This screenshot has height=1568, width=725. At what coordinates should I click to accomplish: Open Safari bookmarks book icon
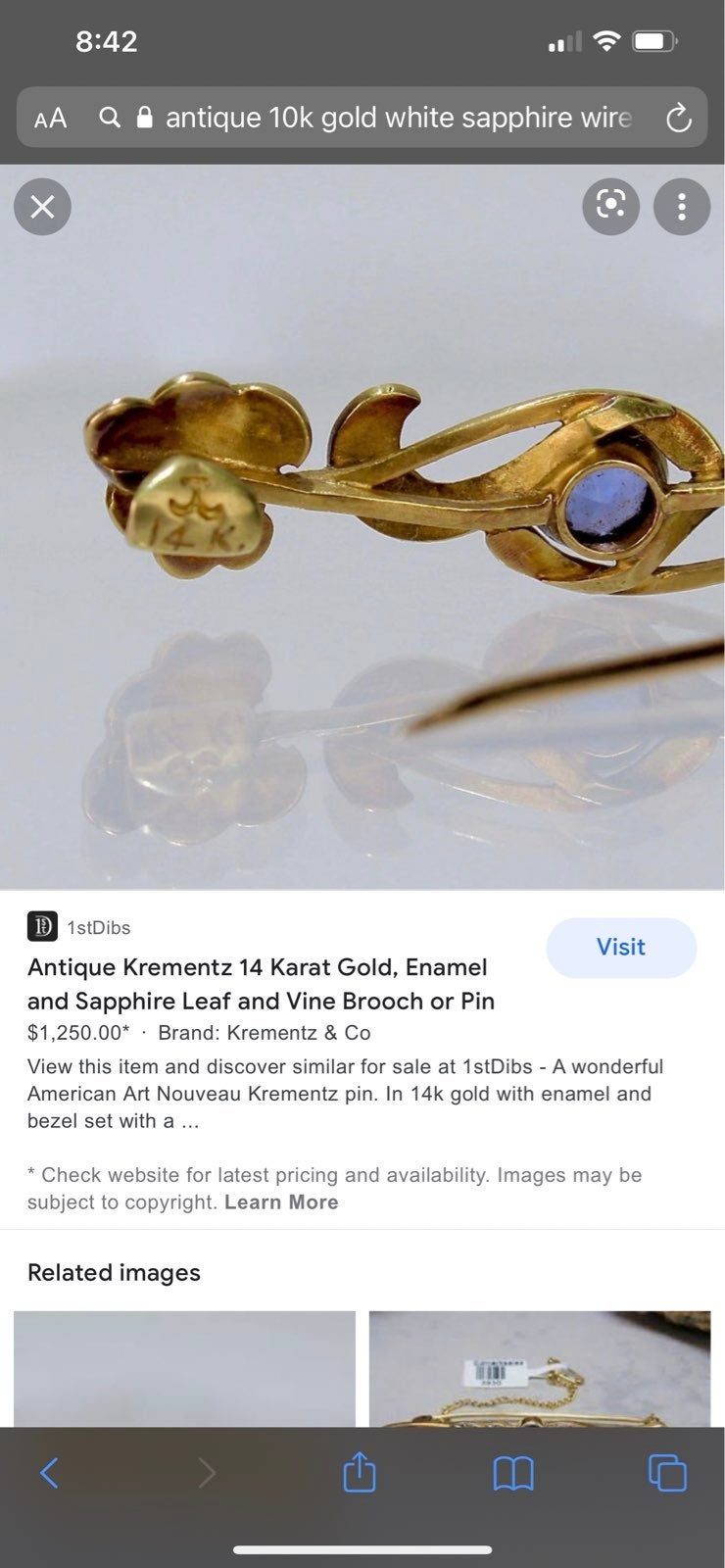513,1473
